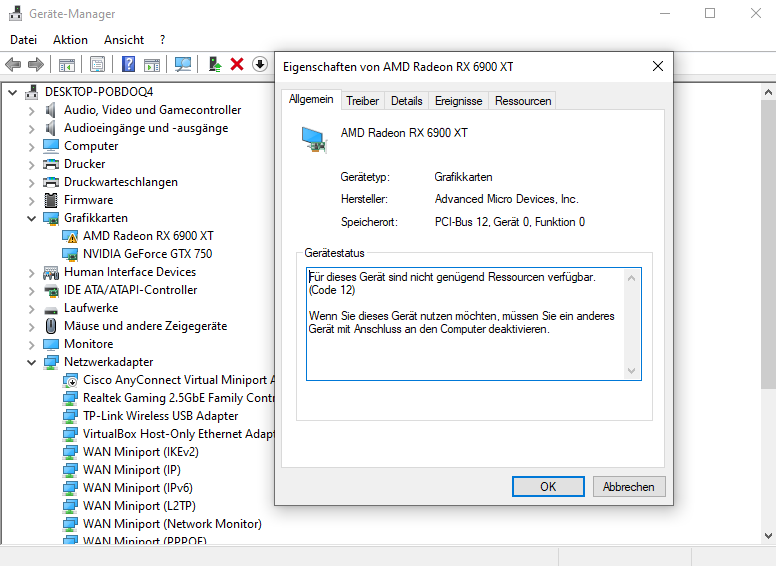Switch to the Treiber tab
776x566 pixels.
[x=362, y=101]
